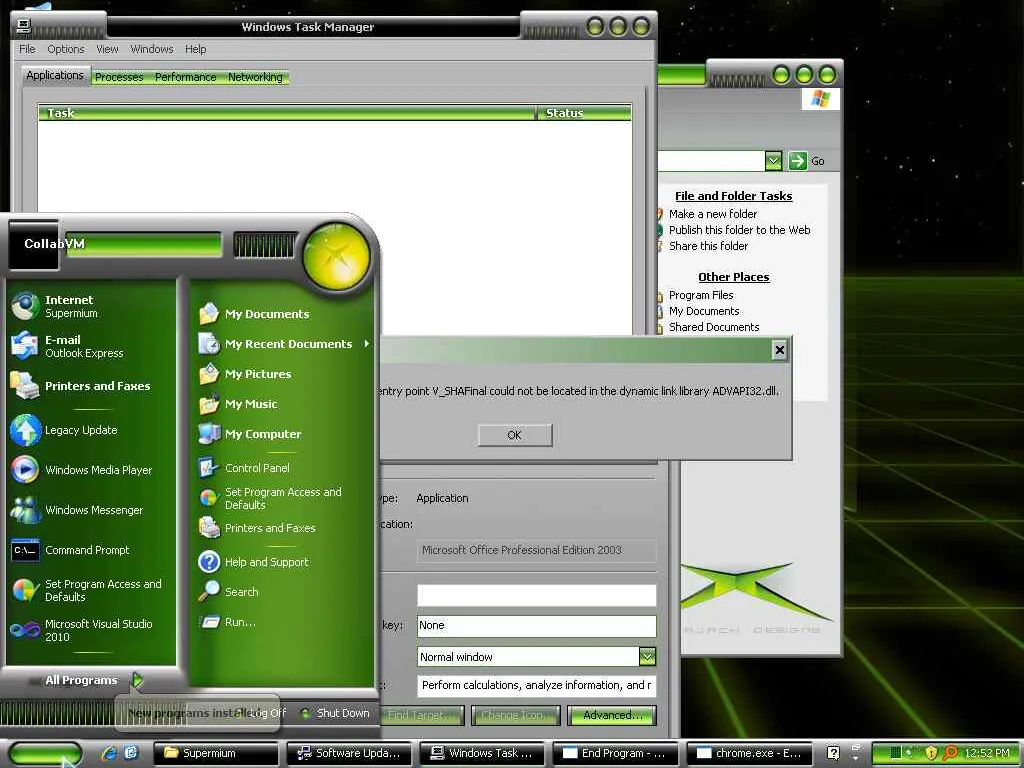Image resolution: width=1024 pixels, height=768 pixels.
Task: Switch to the Processes tab
Action: pyautogui.click(x=119, y=77)
